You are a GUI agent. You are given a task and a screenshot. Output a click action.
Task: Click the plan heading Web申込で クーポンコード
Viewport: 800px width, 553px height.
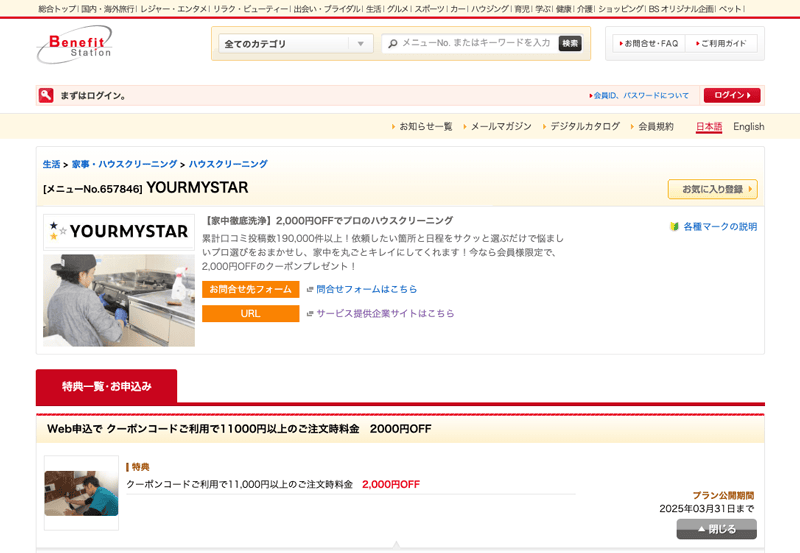[x=239, y=429]
